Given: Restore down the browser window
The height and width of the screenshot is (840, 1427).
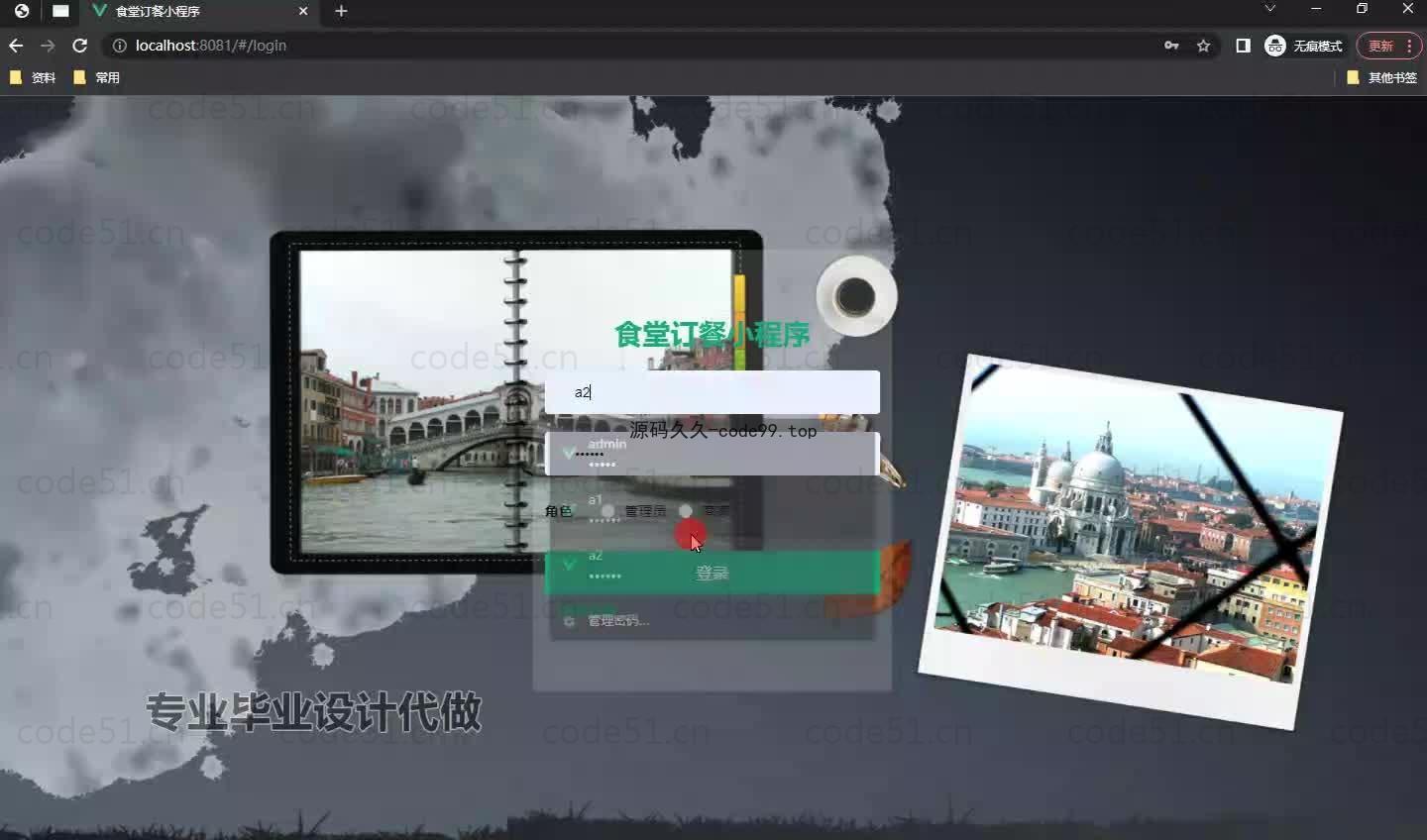Looking at the screenshot, I should point(1362,9).
